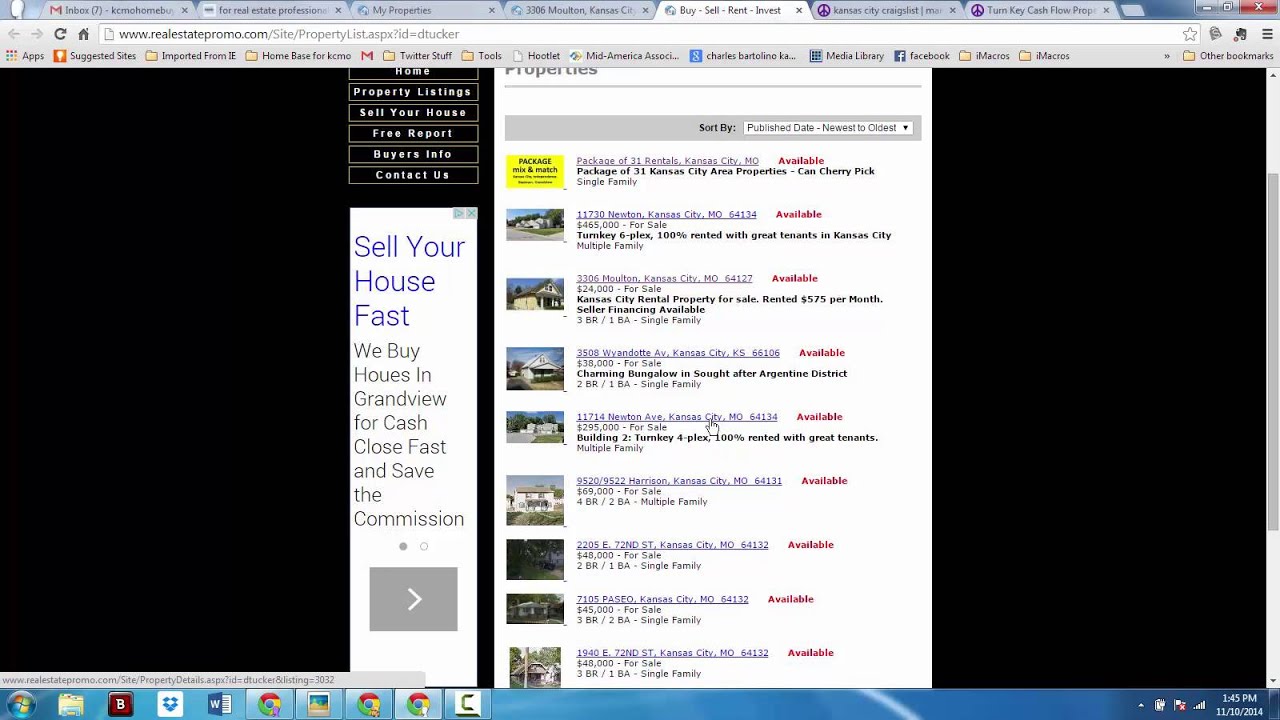Image resolution: width=1280 pixels, height=720 pixels.
Task: Click 3306 Moulton property thumbnail
Action: tap(535, 294)
